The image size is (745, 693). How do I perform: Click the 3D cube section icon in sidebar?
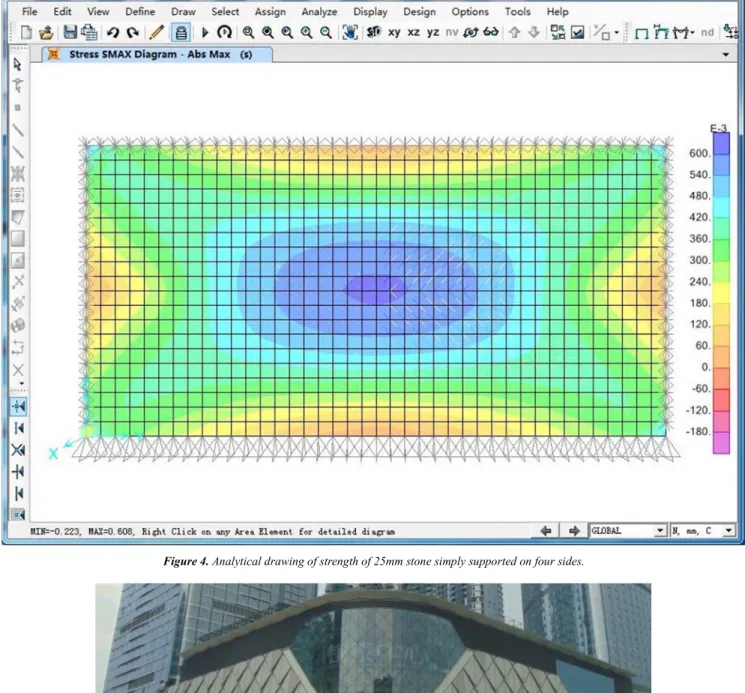pos(18,325)
